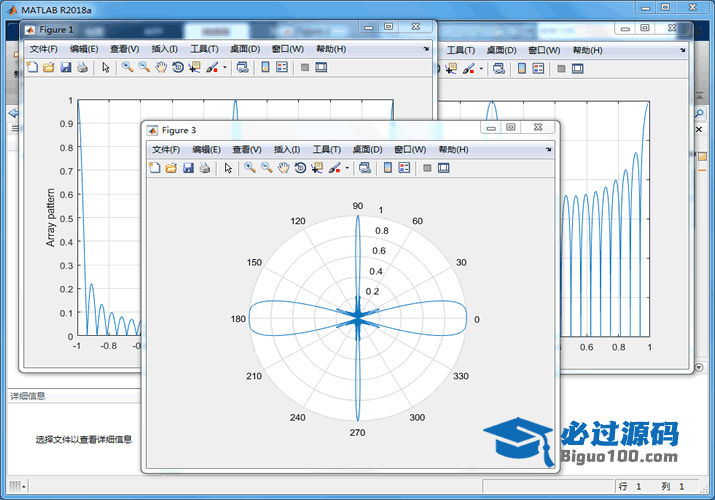Open brush dropdown arrow in Figure 1 toolbar
The height and width of the screenshot is (500, 715).
click(x=225, y=67)
